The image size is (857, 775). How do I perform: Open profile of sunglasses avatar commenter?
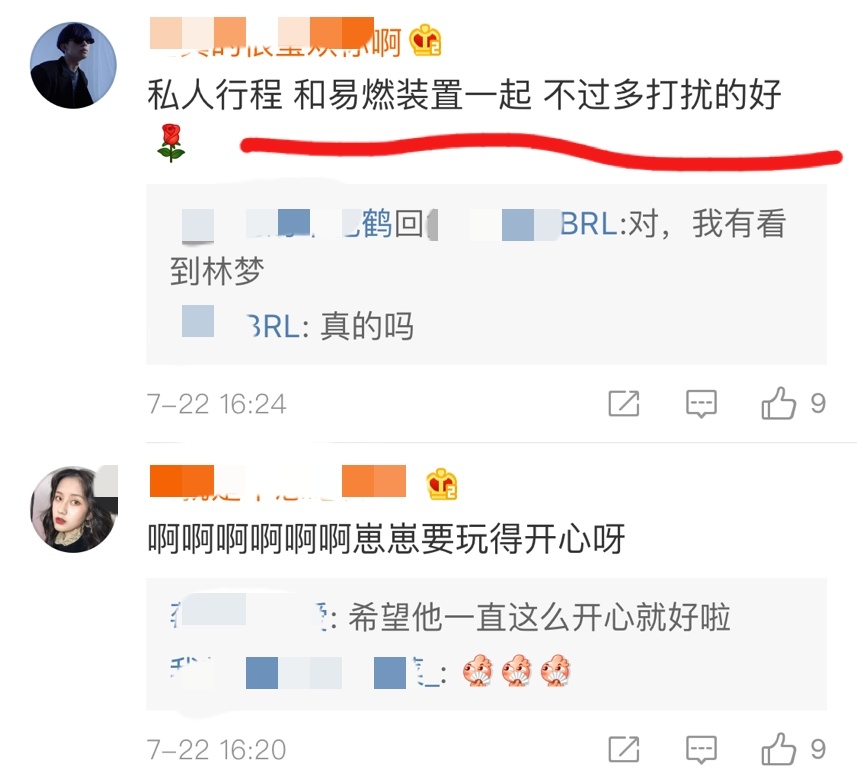click(x=73, y=66)
